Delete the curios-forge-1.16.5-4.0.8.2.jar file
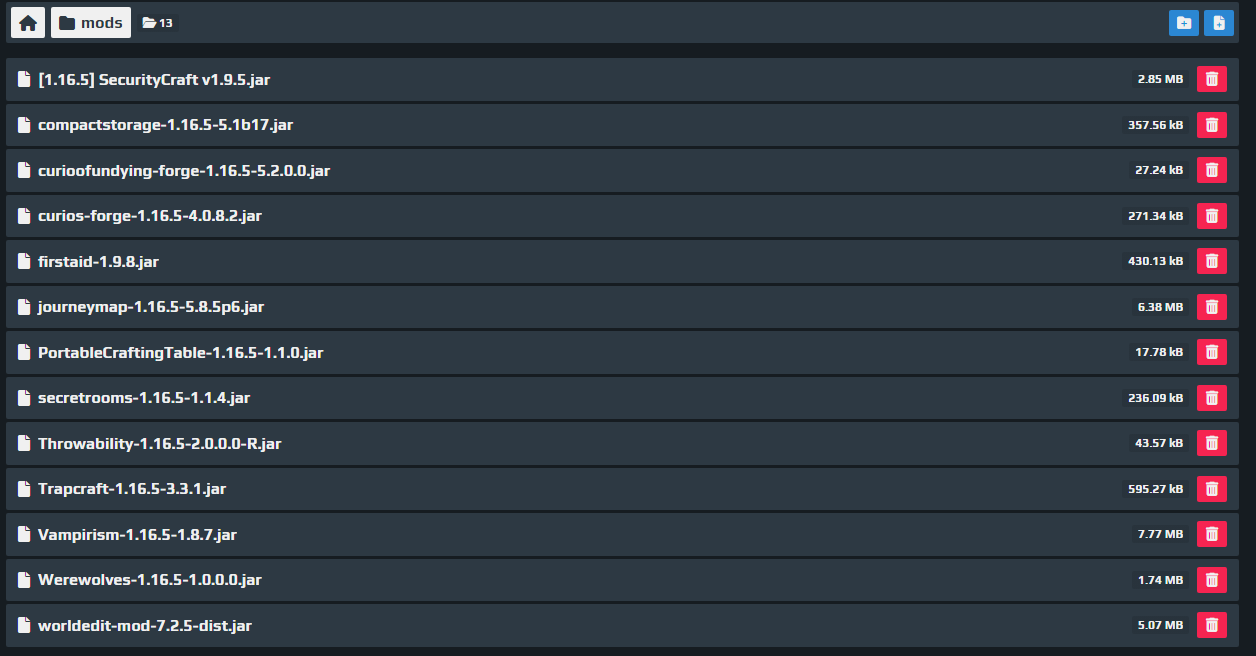 (x=1212, y=216)
